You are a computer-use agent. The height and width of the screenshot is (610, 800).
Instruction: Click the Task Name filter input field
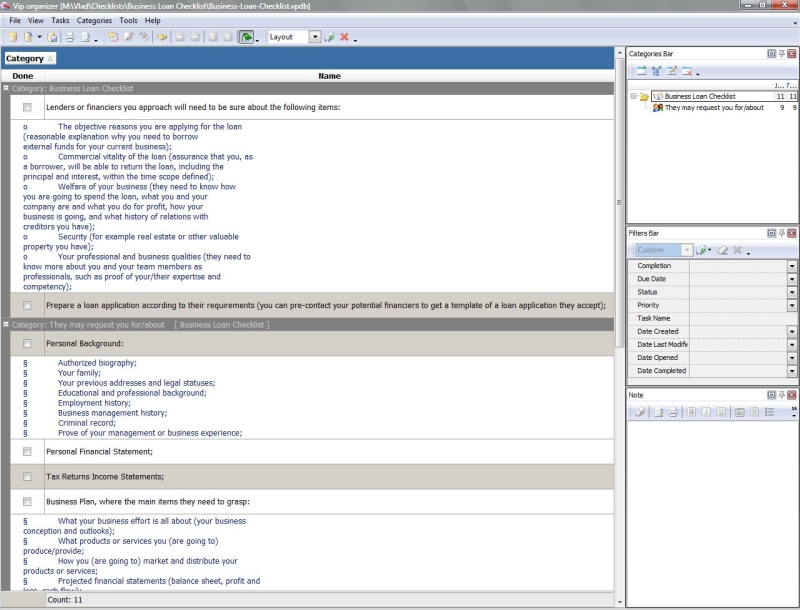[737, 318]
